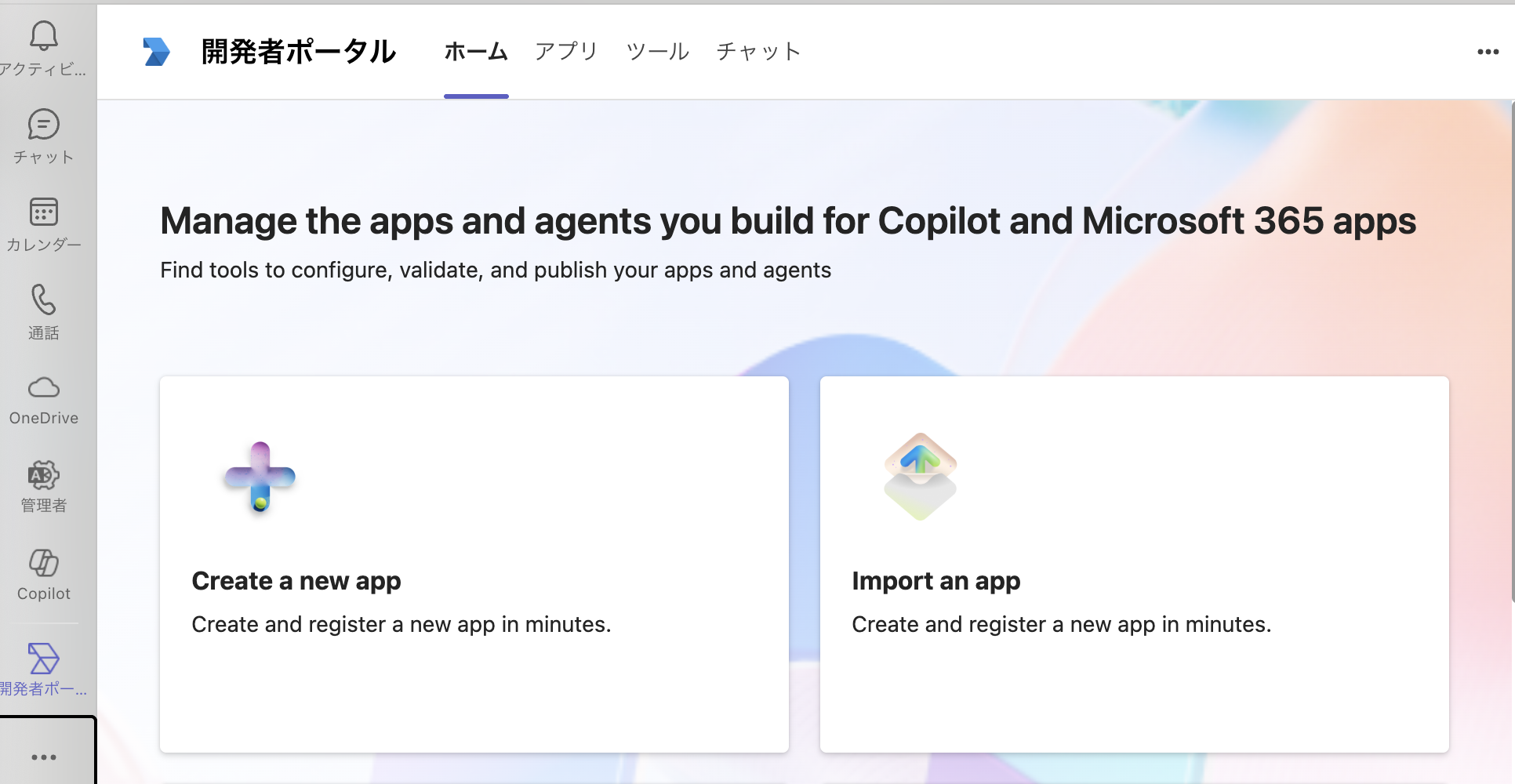Click the vertical scrollbar on the right
Viewport: 1515px width, 784px height.
click(1511, 353)
